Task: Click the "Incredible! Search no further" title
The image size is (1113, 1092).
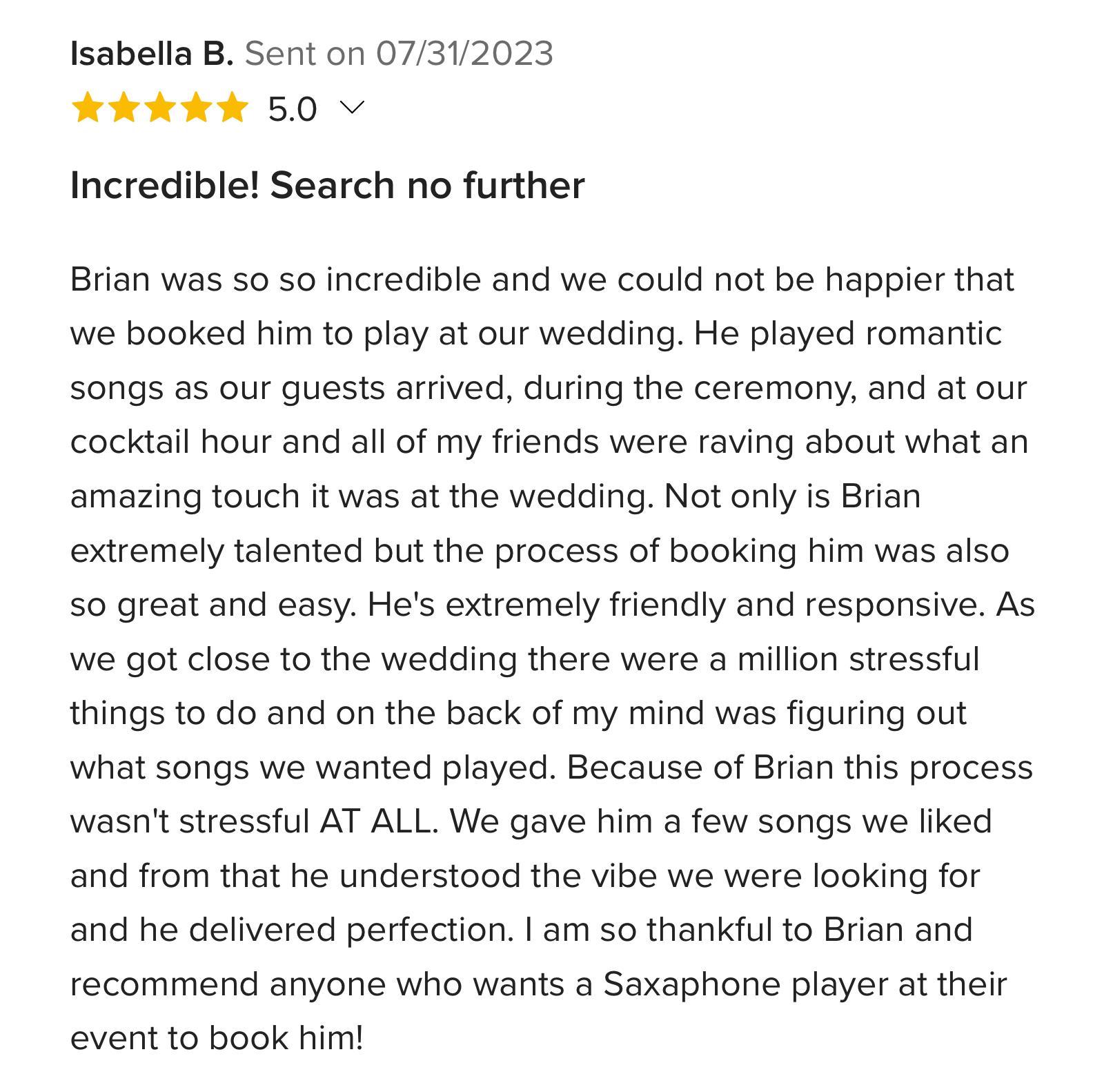Action: [x=327, y=185]
